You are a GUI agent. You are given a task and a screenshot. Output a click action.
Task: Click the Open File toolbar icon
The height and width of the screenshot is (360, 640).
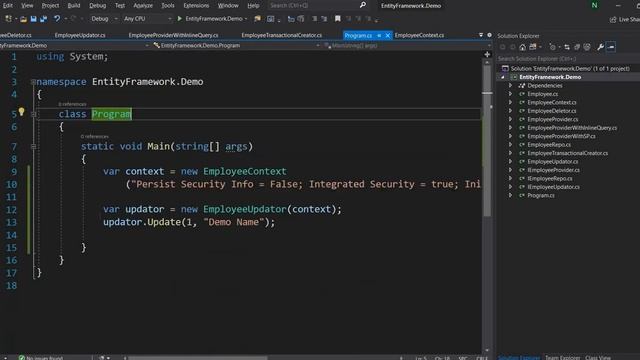pyautogui.click(x=24, y=19)
